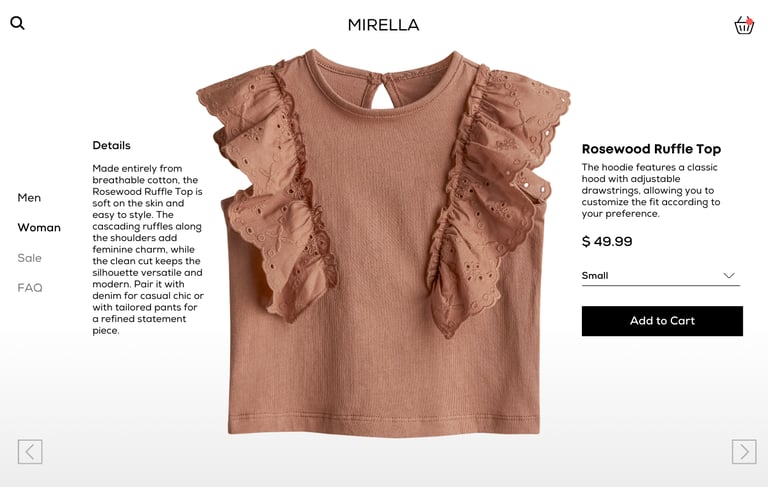Click the Details heading

pyautogui.click(x=111, y=146)
